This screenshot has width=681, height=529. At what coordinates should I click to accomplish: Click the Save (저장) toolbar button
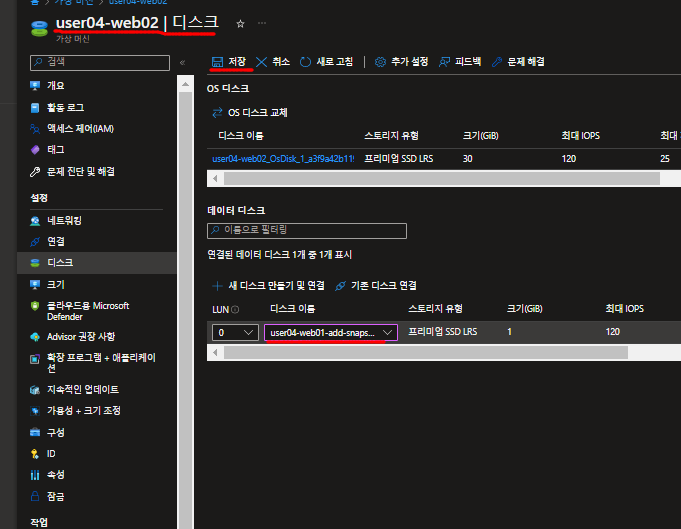[x=228, y=62]
